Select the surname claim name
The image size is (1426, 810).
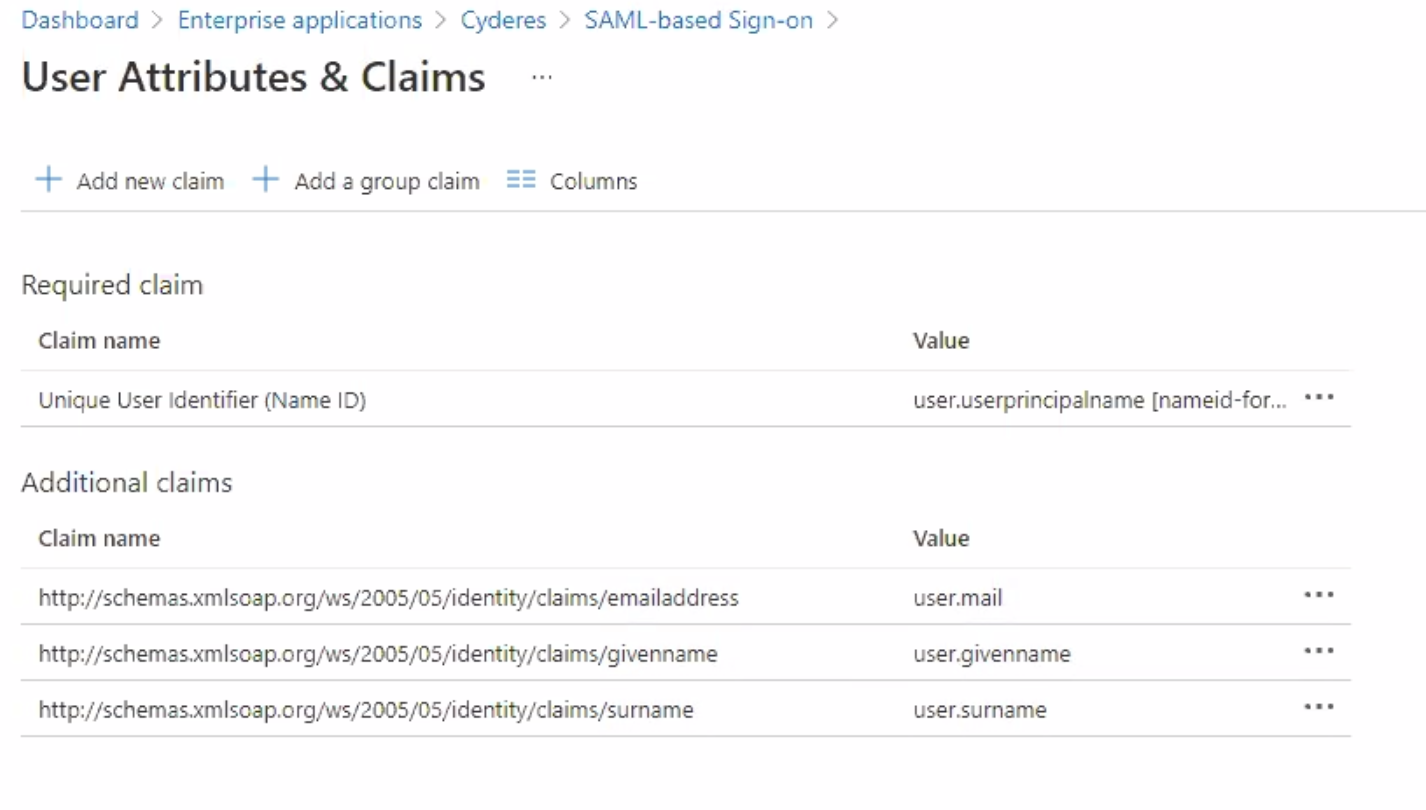pos(366,710)
